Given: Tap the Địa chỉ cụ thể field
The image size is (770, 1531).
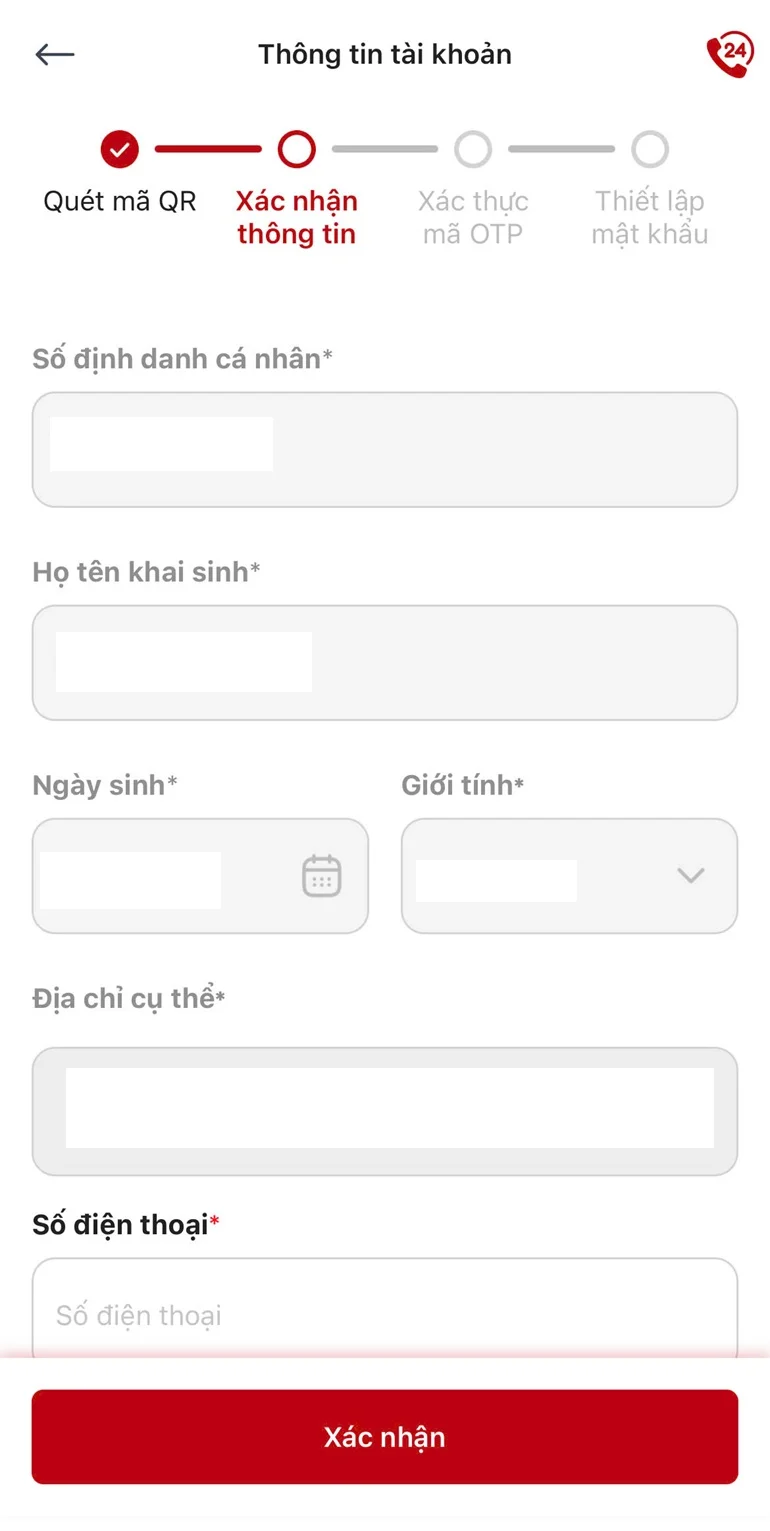Looking at the screenshot, I should click(384, 1110).
